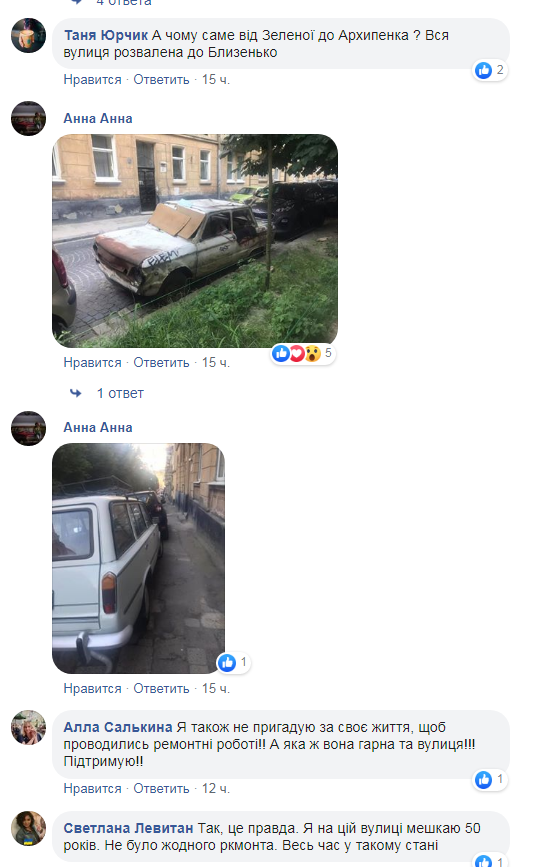This screenshot has height=867, width=546.
Task: Open Светлана Левитан profile name link
Action: (x=128, y=828)
